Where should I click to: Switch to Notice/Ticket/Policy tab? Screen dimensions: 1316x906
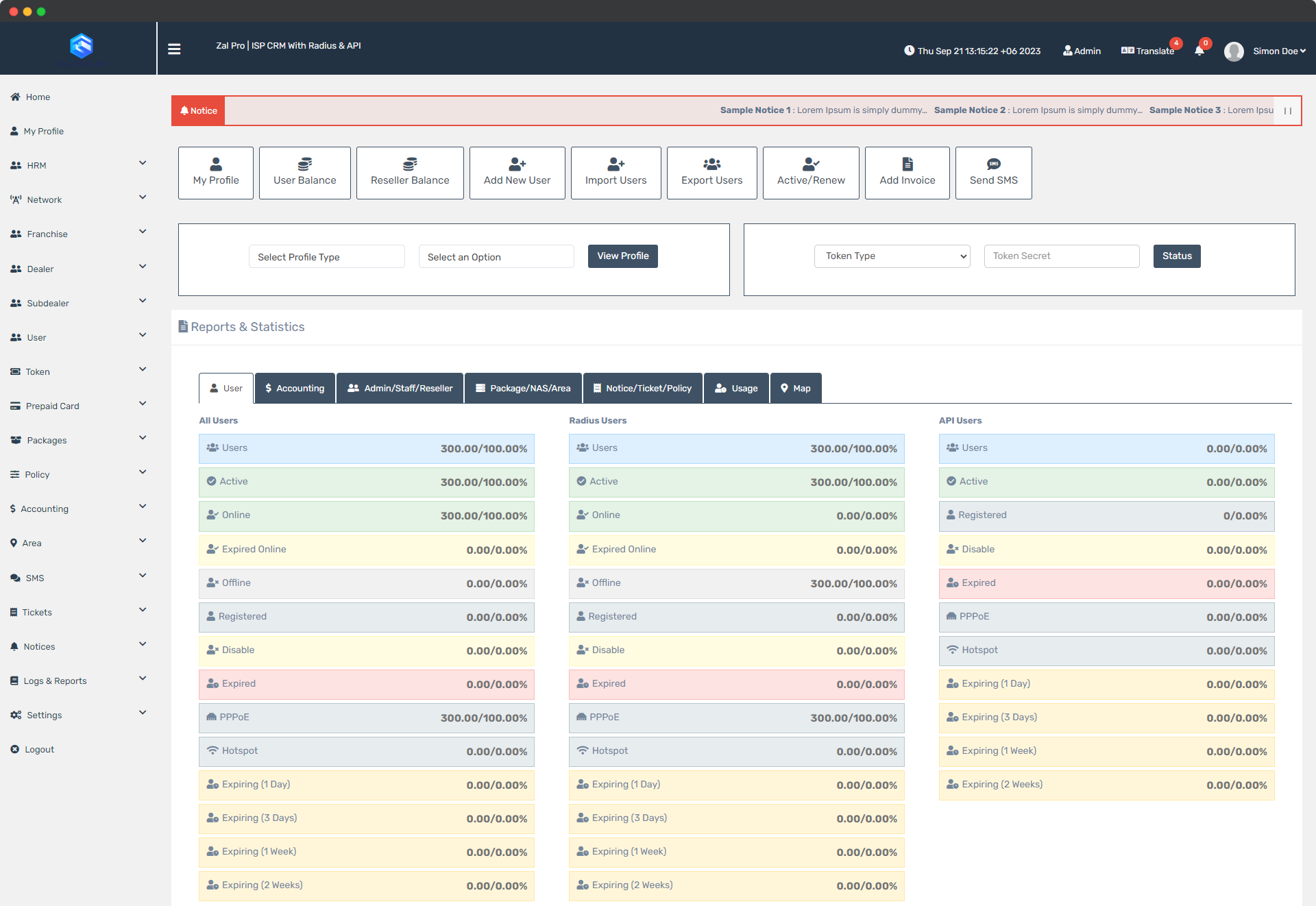643,388
